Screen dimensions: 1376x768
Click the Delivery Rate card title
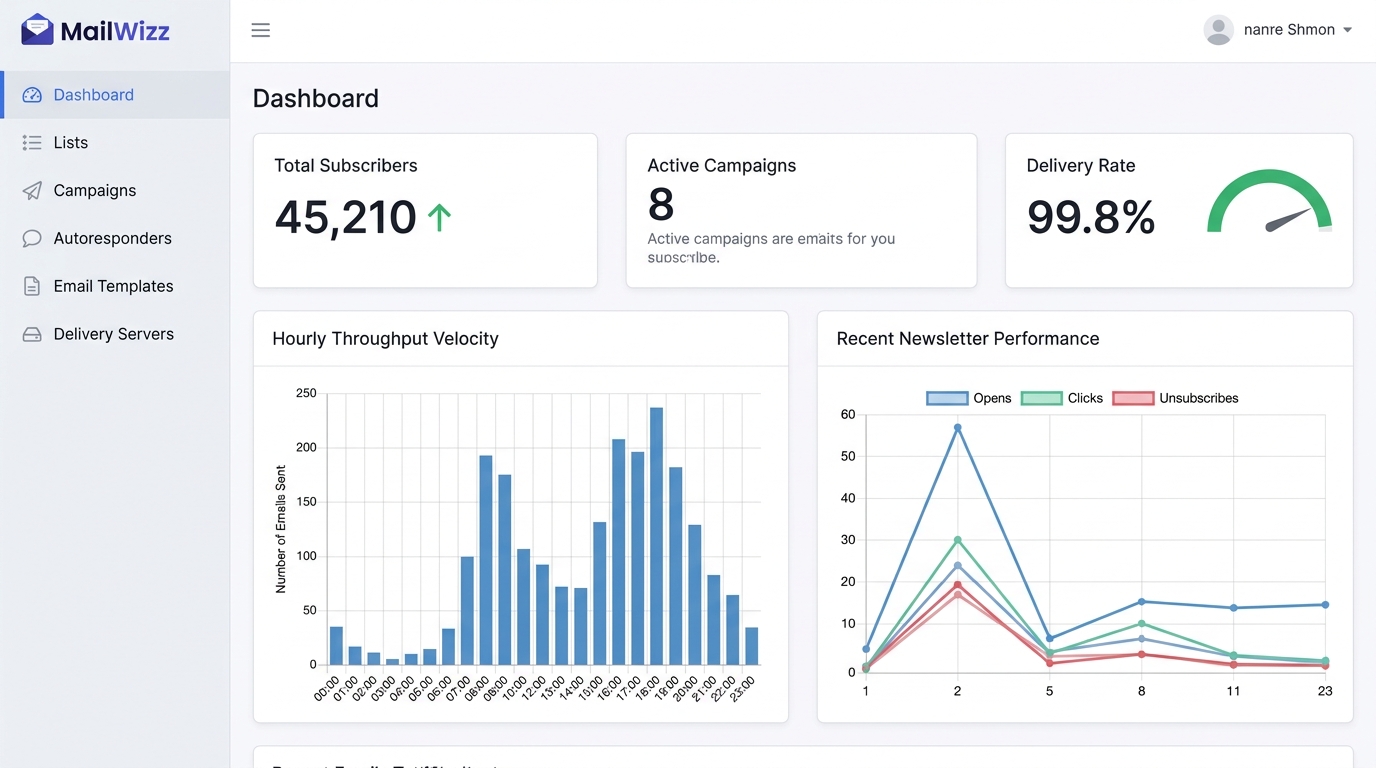1081,166
